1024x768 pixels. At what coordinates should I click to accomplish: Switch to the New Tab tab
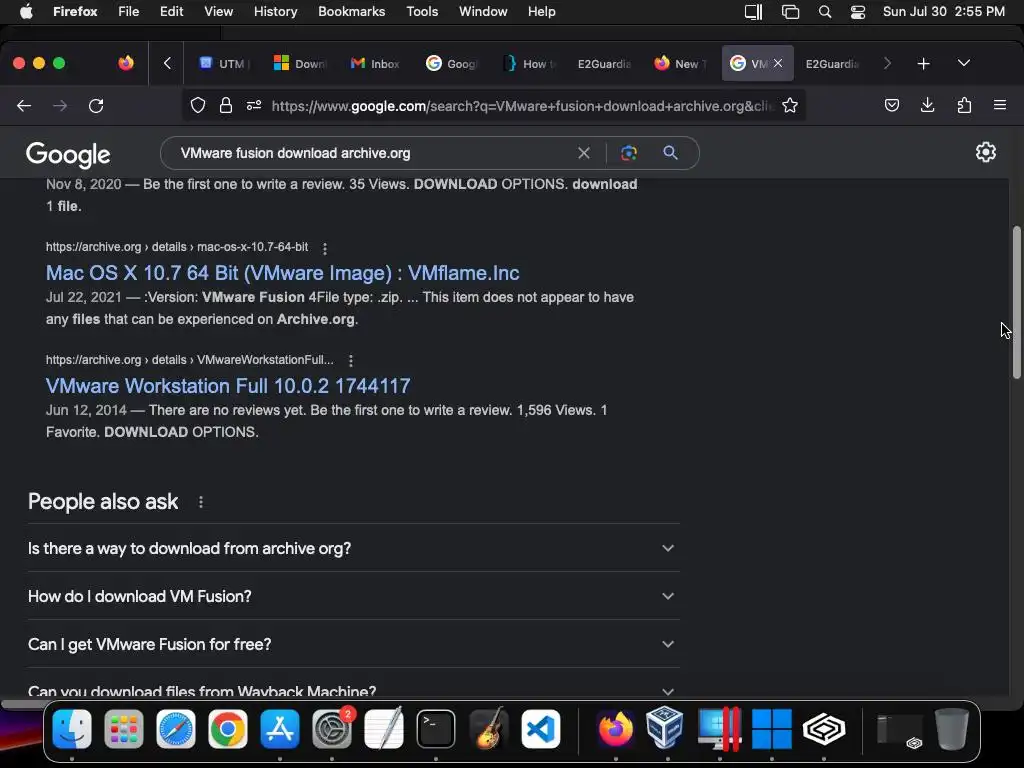681,63
